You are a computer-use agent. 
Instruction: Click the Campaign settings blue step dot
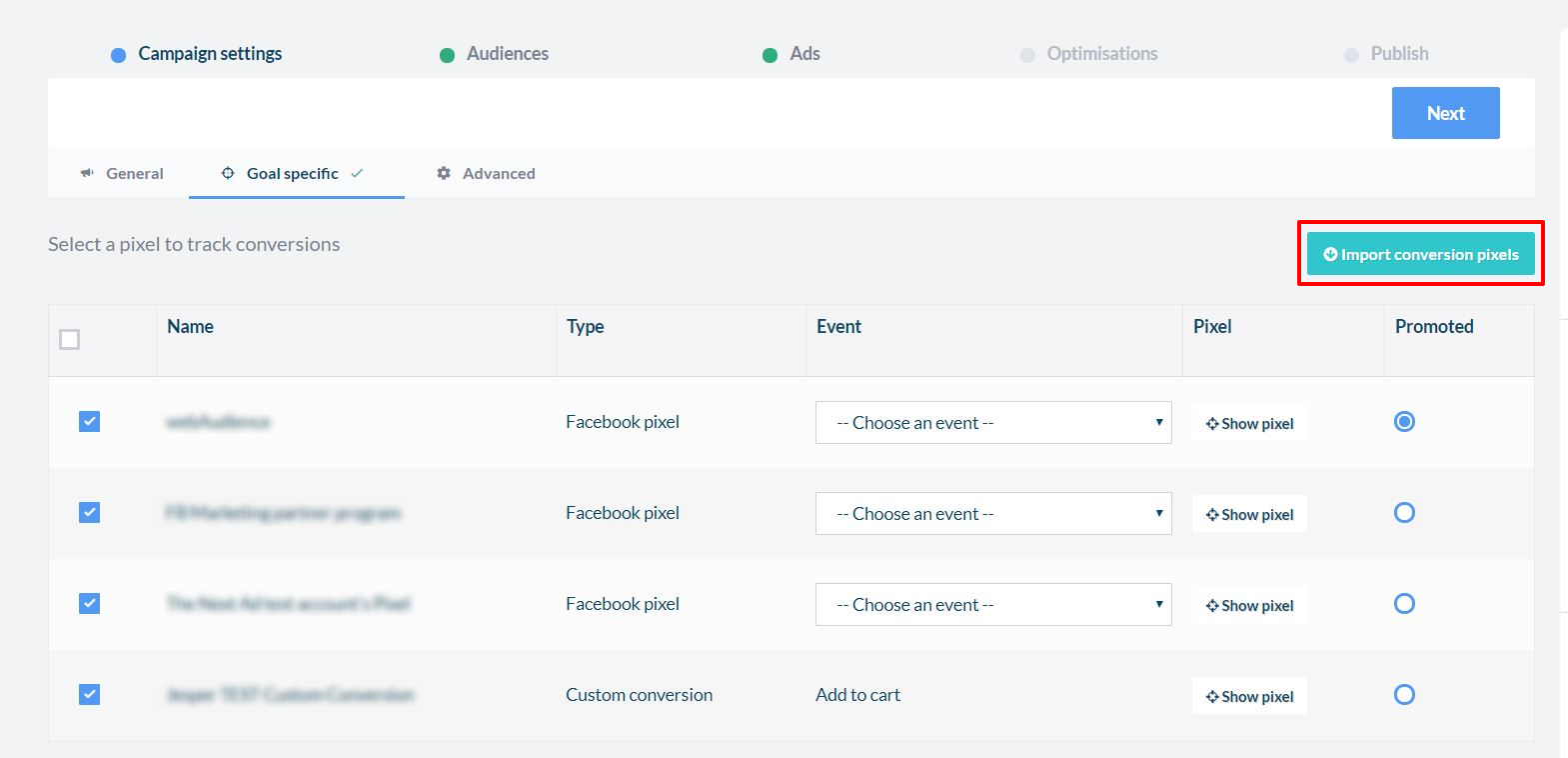pyautogui.click(x=118, y=55)
